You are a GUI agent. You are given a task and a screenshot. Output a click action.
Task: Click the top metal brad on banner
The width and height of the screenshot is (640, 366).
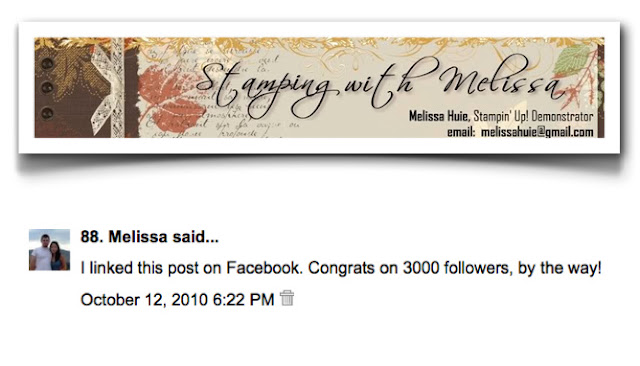tap(47, 64)
